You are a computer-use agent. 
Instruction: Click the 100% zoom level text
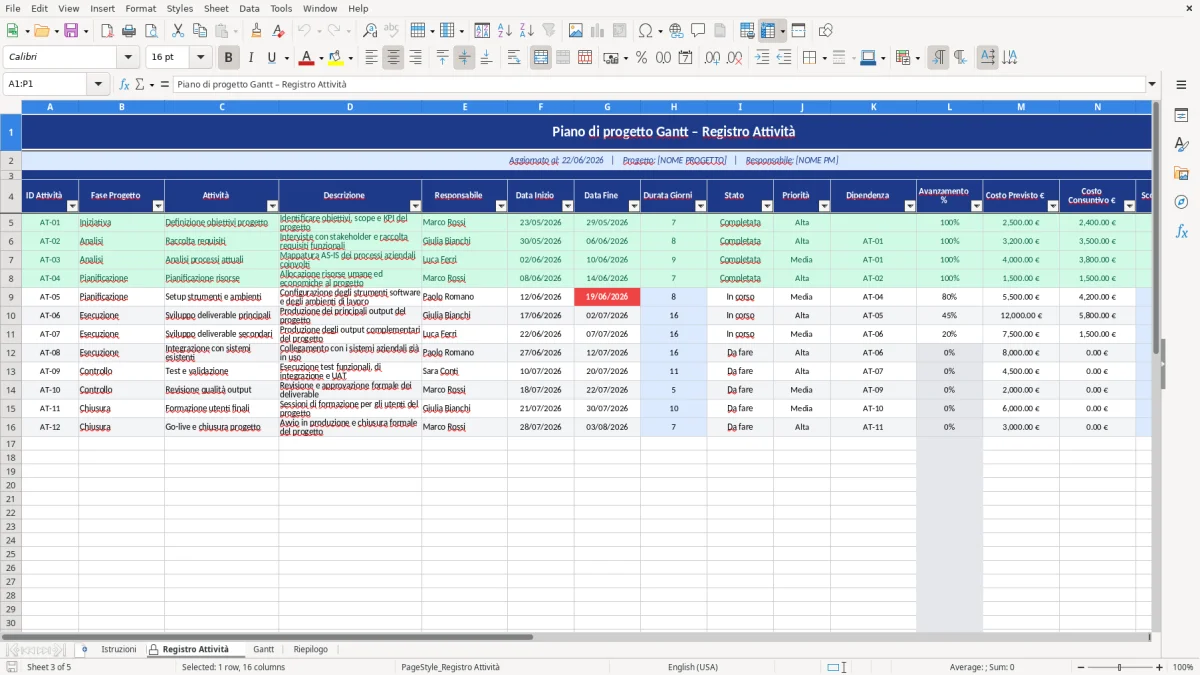click(x=1182, y=667)
